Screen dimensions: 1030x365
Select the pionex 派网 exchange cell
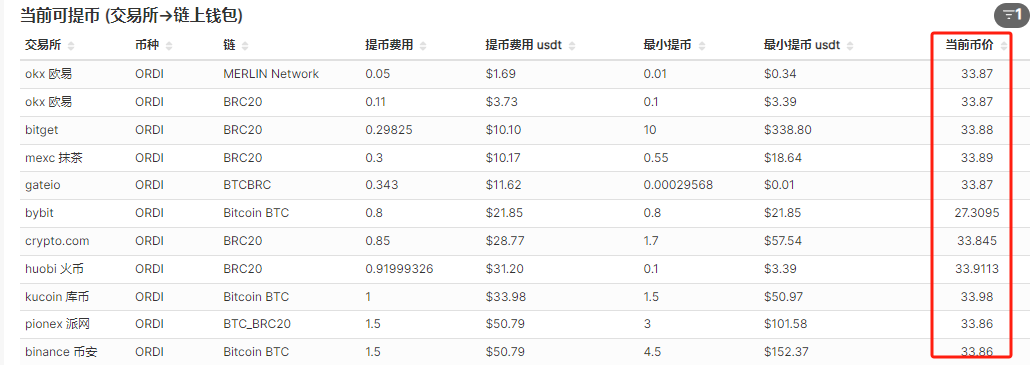click(x=56, y=324)
